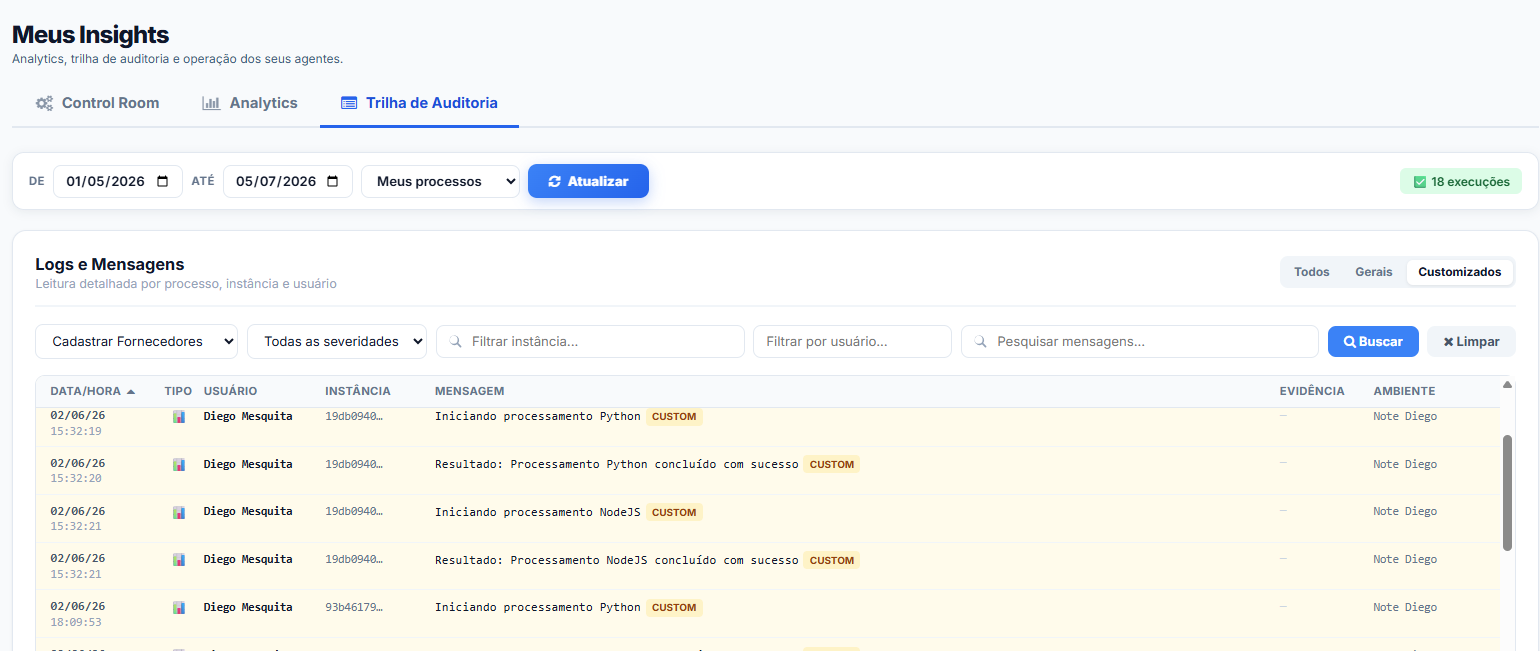Click the DATA/HORA sort arrow
Image resolution: width=1540 pixels, height=651 pixels.
tap(131, 391)
